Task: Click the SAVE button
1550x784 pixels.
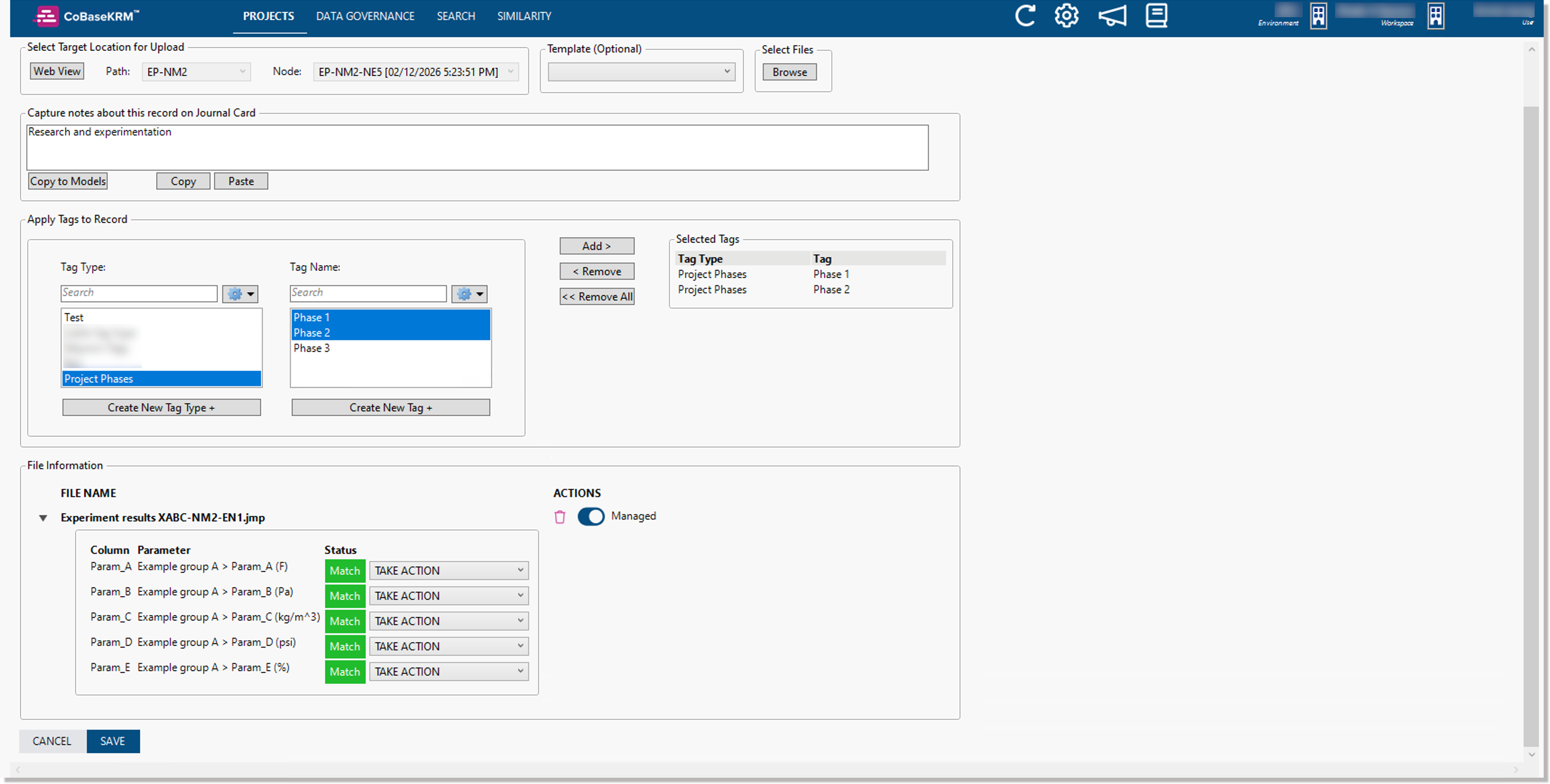Action: click(113, 741)
